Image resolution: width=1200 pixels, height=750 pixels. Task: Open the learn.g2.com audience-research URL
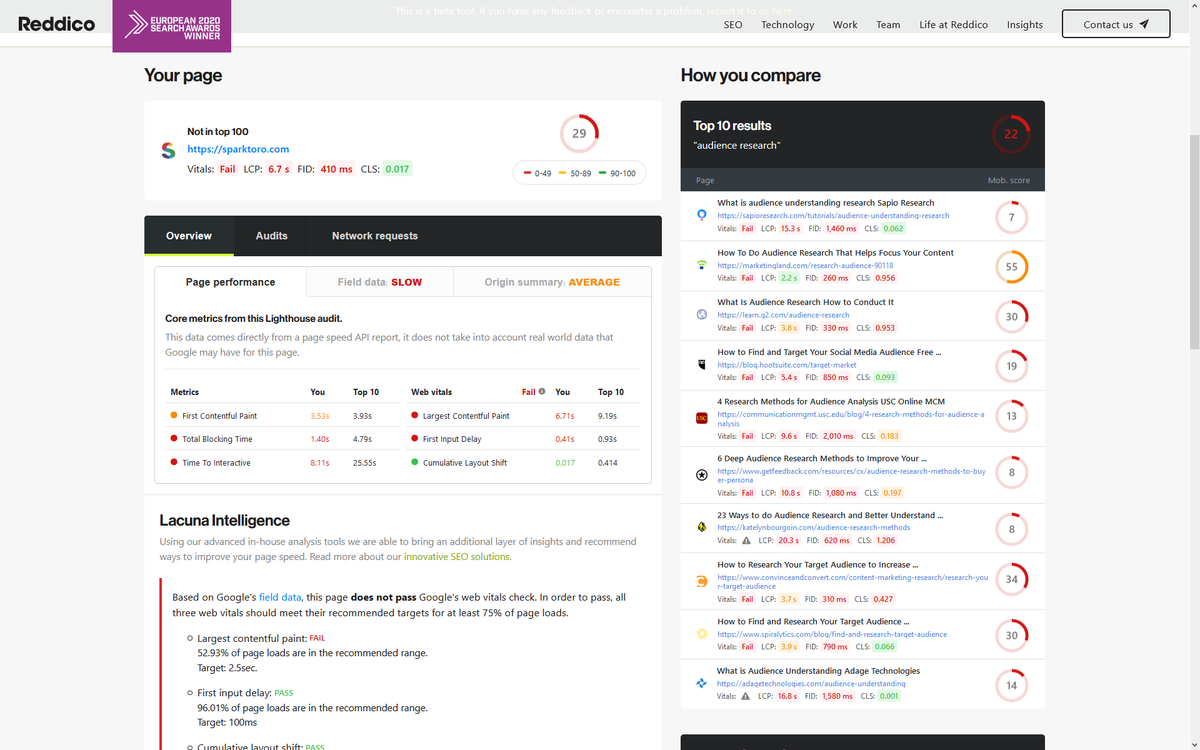point(783,314)
